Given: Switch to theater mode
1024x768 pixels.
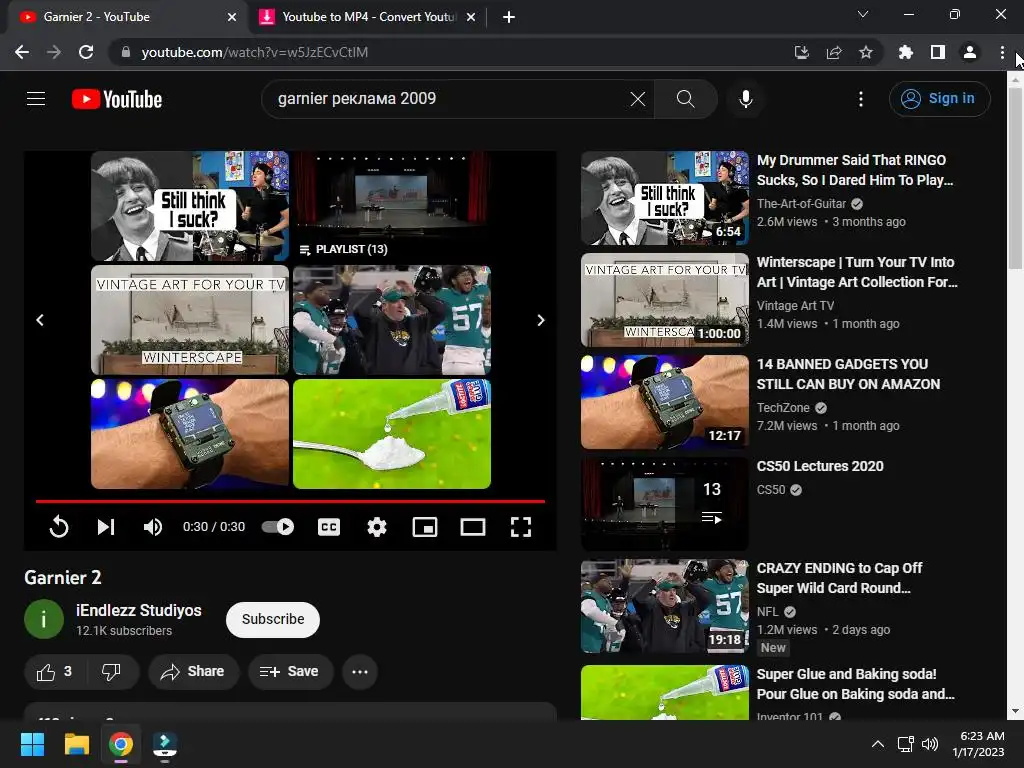Looking at the screenshot, I should tap(473, 526).
